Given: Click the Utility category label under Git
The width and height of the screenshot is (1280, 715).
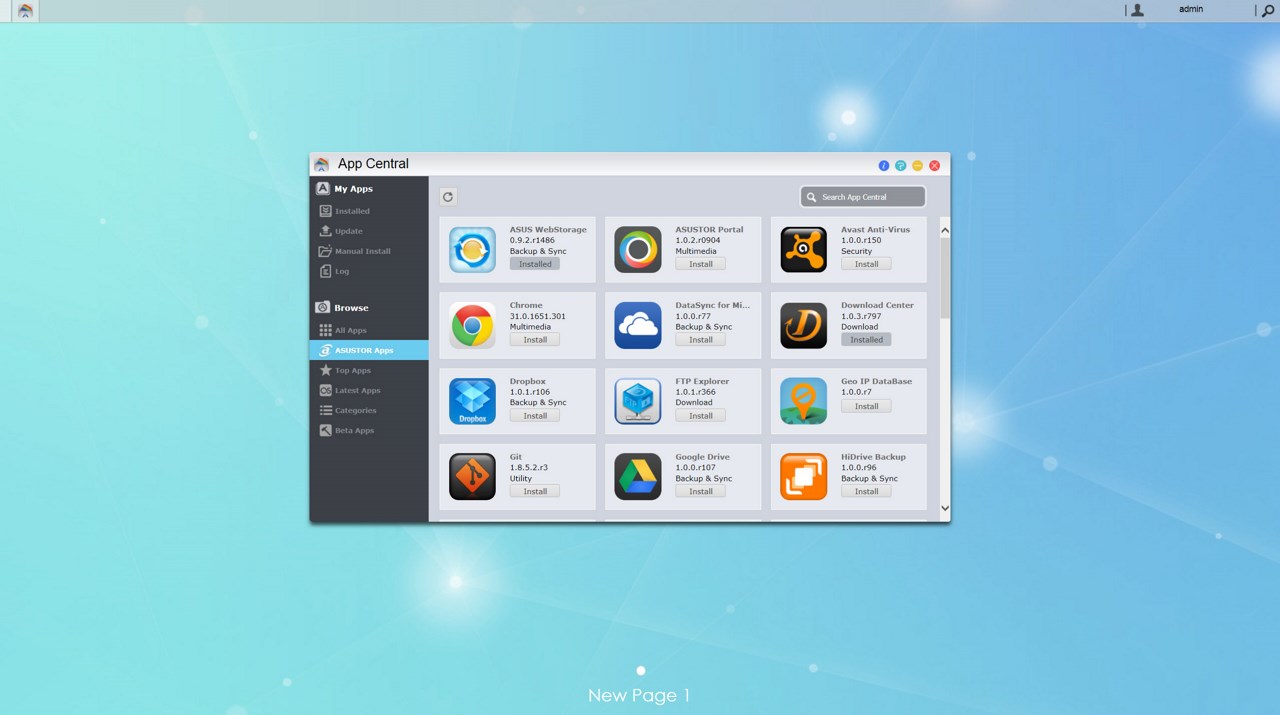Looking at the screenshot, I should (x=521, y=478).
